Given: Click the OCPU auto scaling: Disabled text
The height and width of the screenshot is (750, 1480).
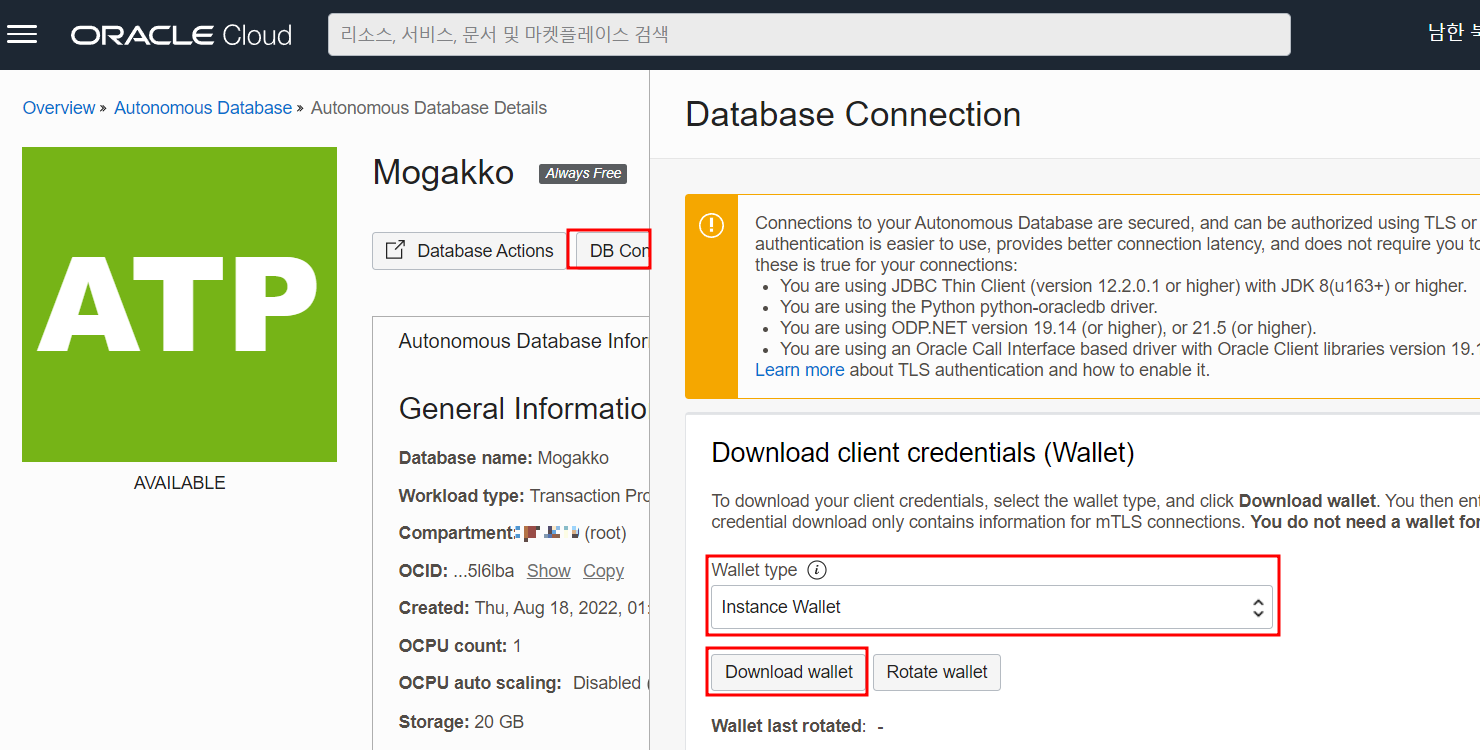Looking at the screenshot, I should [x=524, y=683].
